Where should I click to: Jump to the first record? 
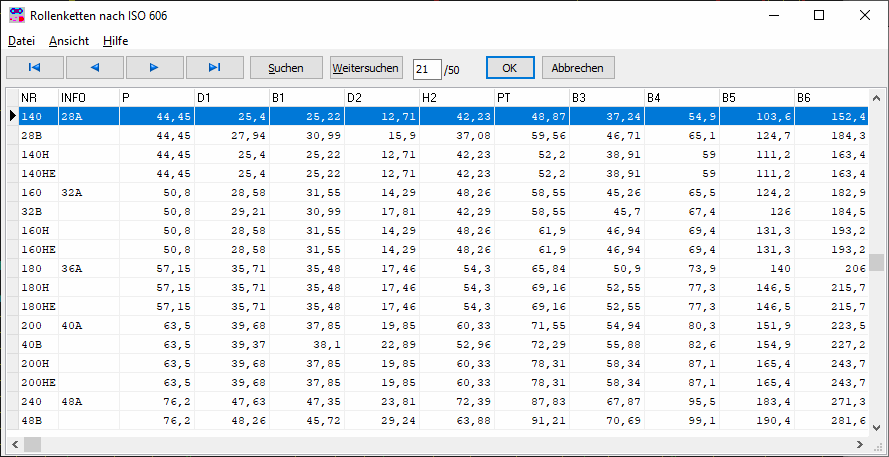[35, 68]
